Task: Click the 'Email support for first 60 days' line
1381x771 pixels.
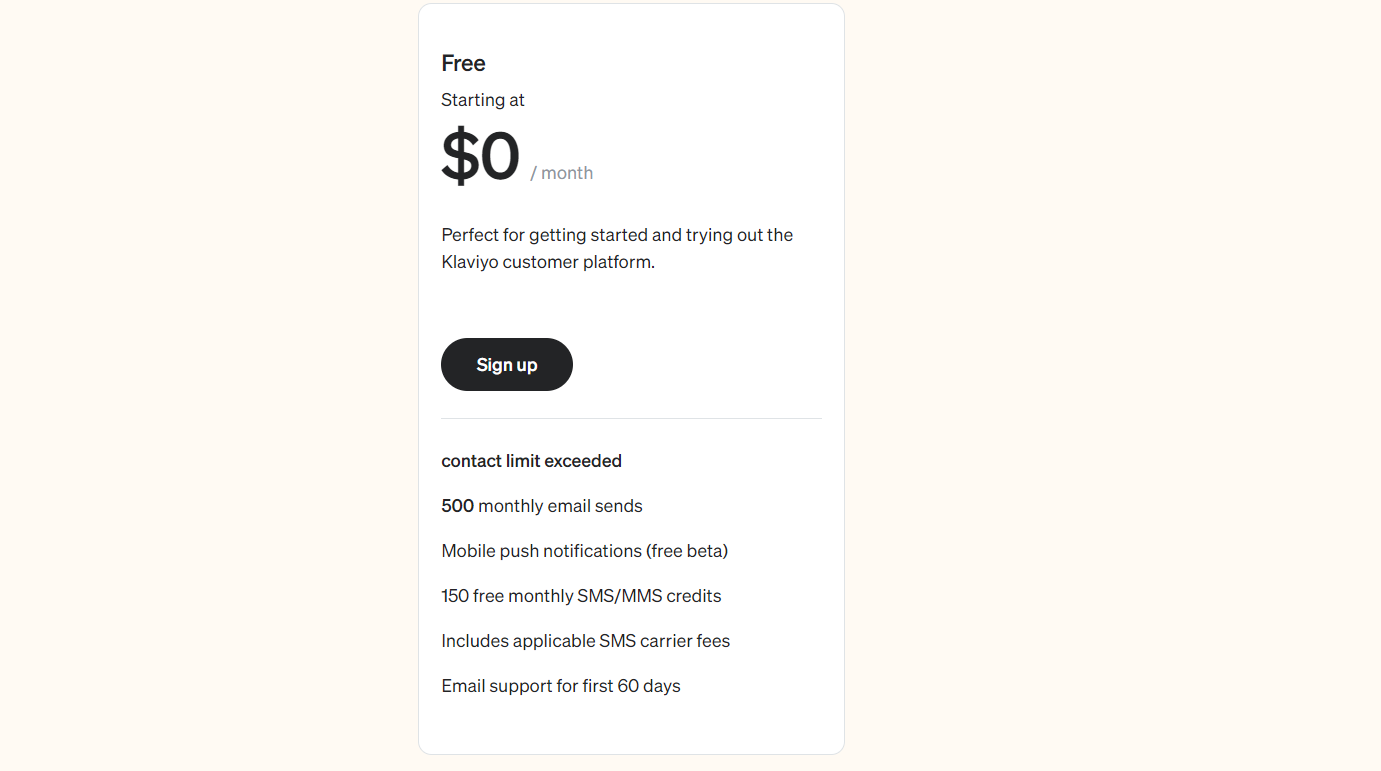Action: (x=561, y=686)
